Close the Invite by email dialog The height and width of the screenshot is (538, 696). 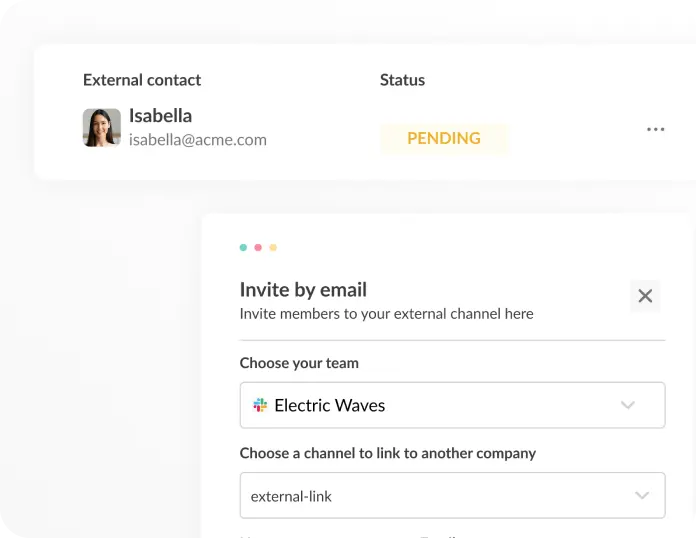tap(645, 296)
